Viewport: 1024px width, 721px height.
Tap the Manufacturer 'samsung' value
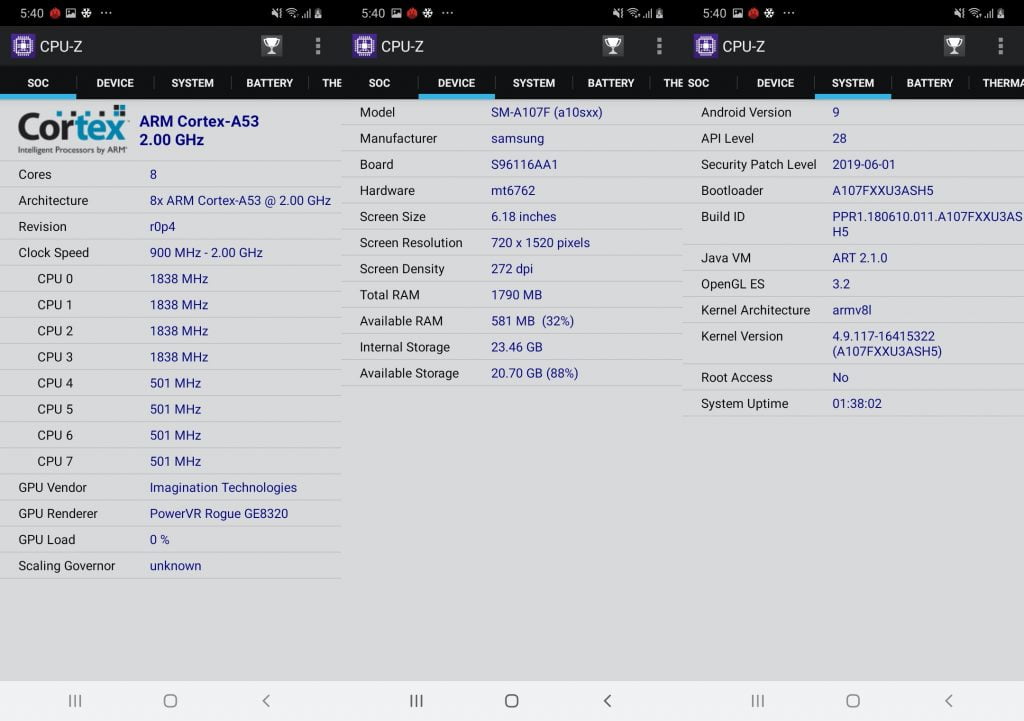(x=517, y=138)
